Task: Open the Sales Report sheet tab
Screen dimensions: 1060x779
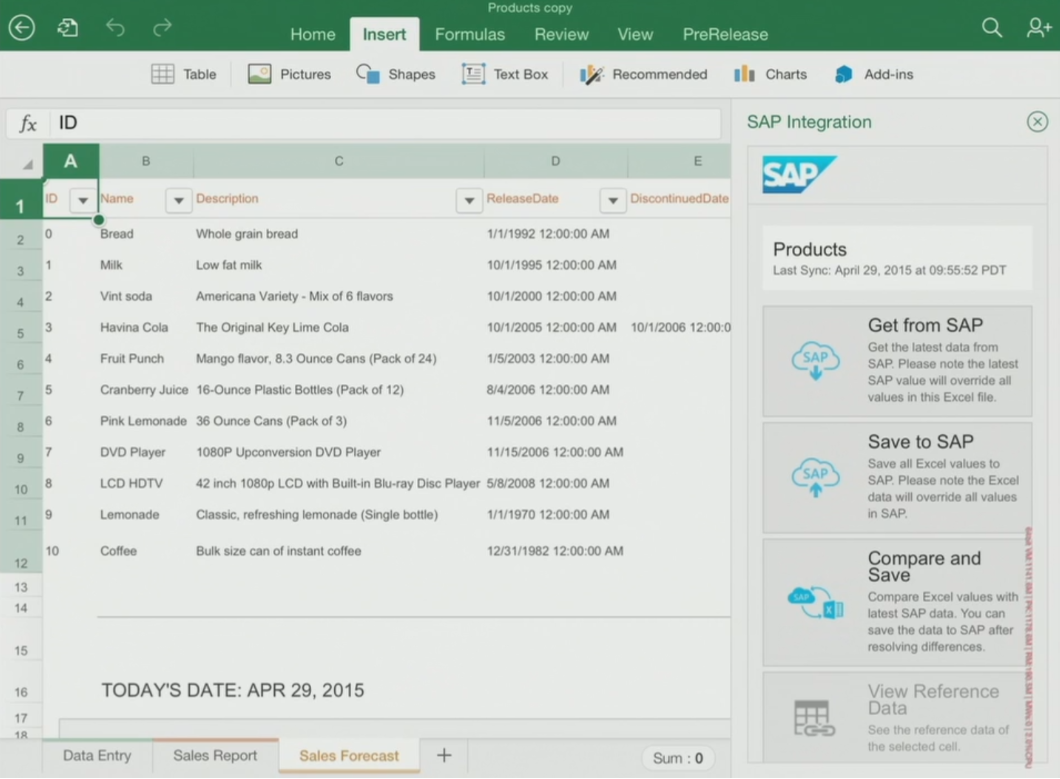Action: [215, 756]
